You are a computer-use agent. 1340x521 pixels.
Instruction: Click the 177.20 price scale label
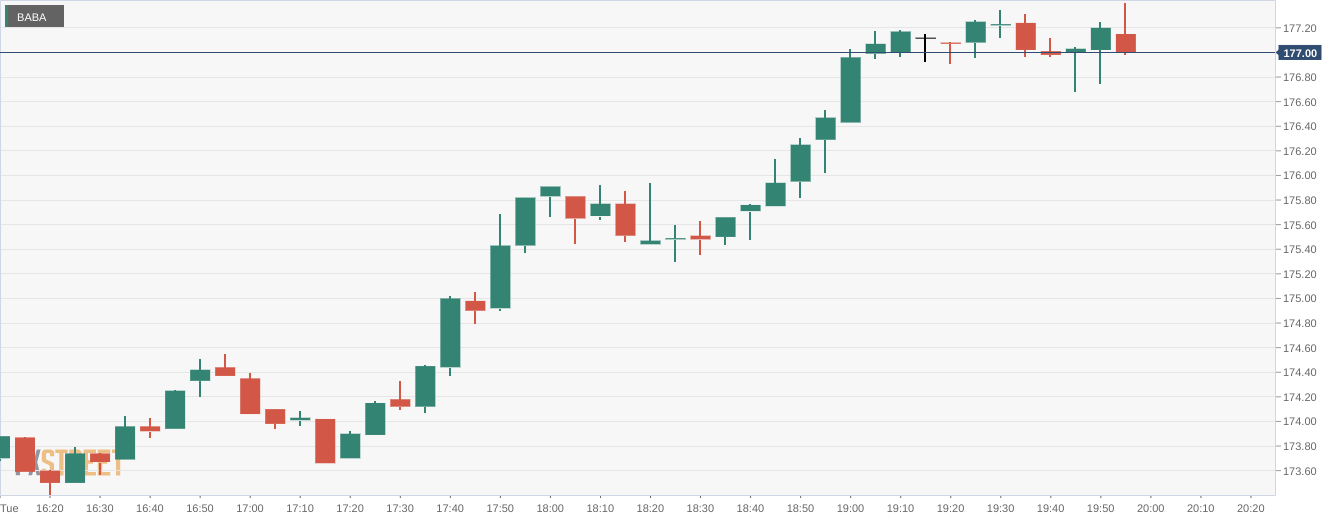click(1298, 28)
